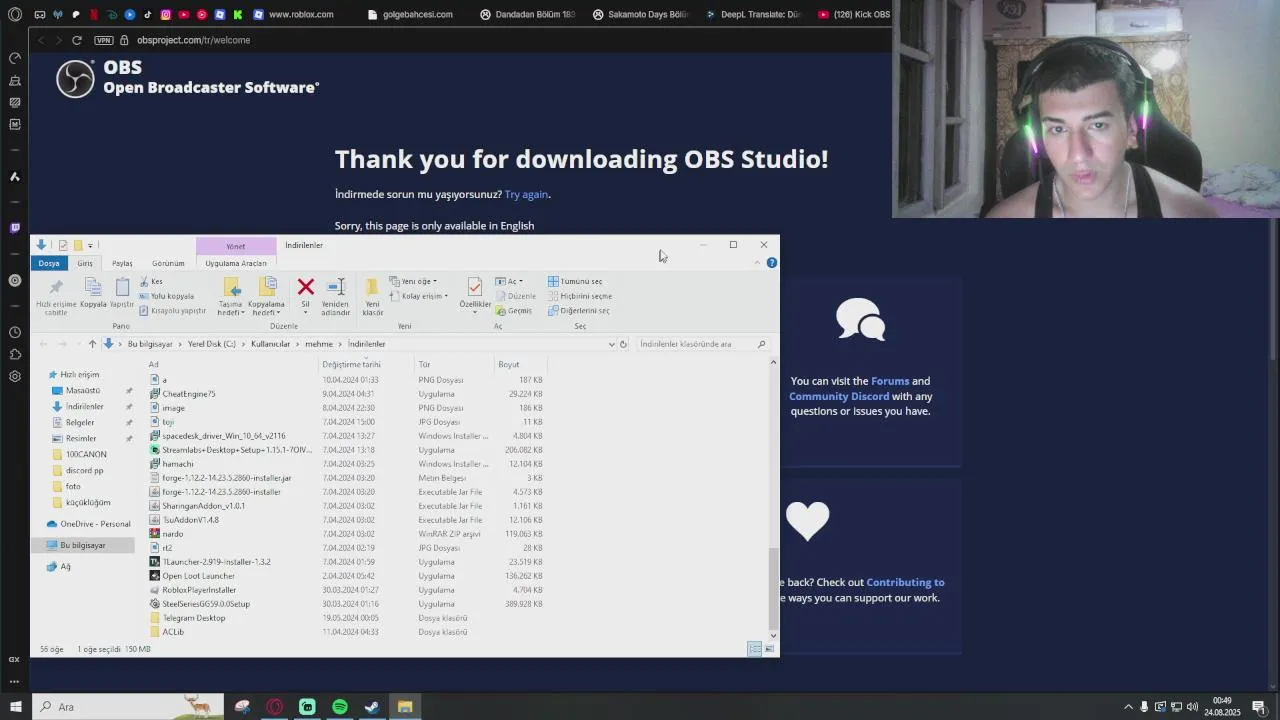
Task: Switch to Görünüm ribbon tab
Action: pyautogui.click(x=168, y=263)
